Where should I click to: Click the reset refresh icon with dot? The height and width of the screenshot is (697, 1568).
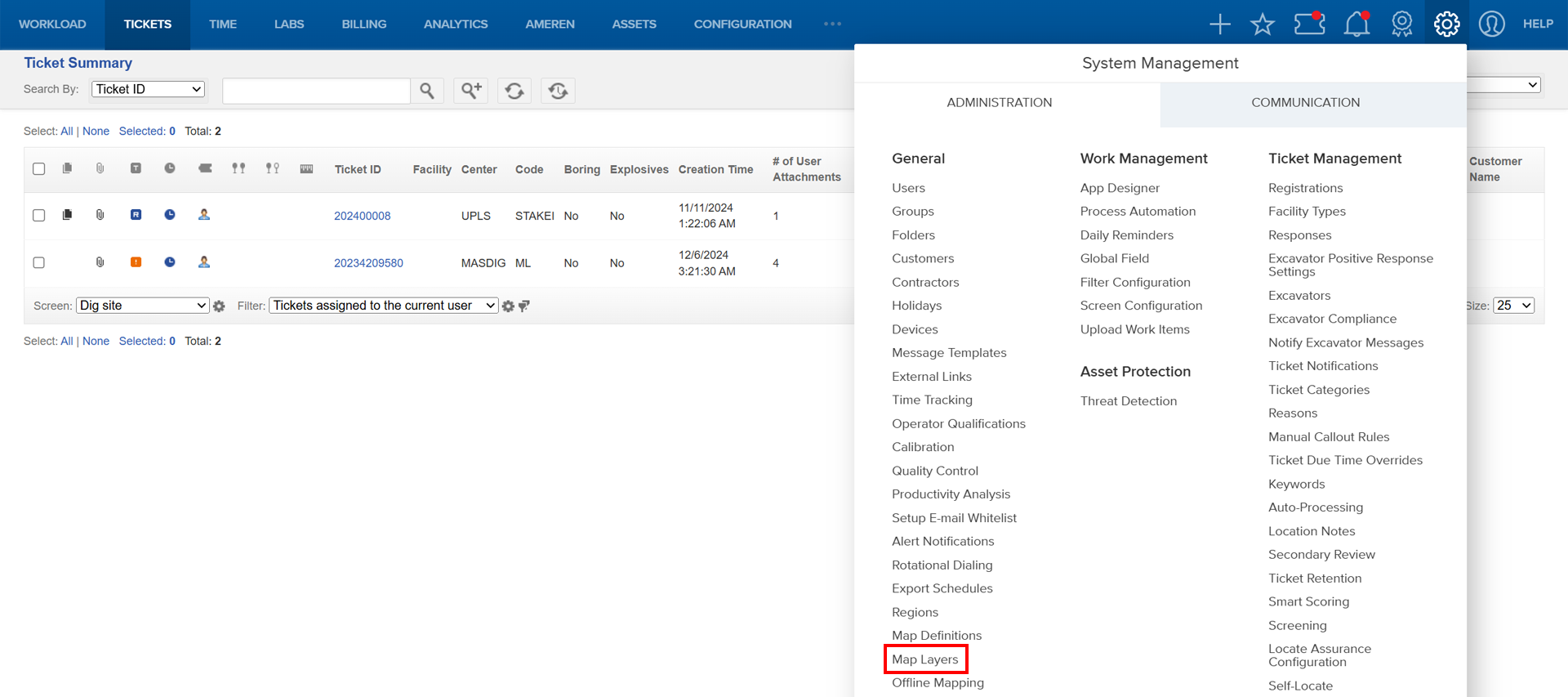559,91
